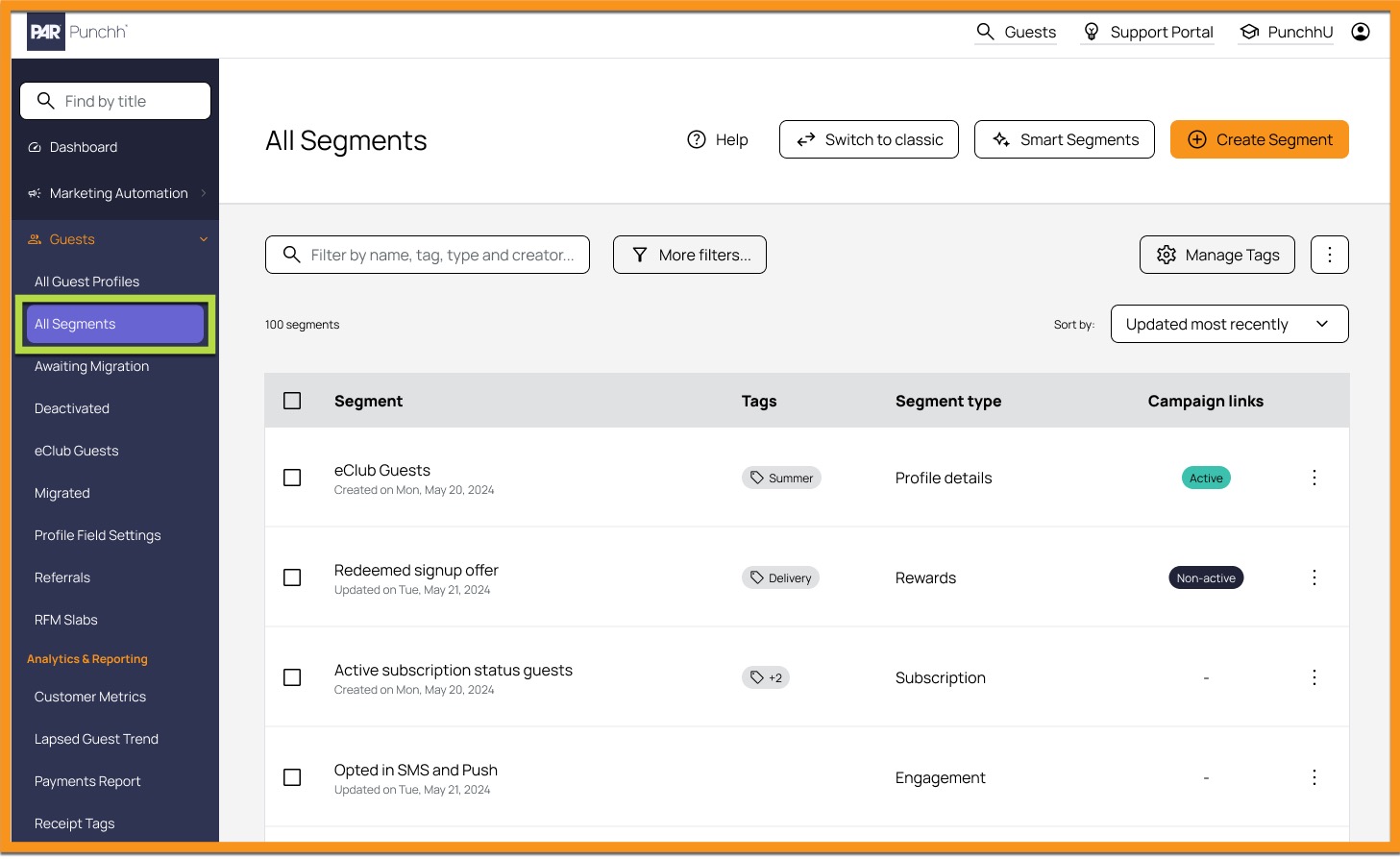1400x859 pixels.
Task: Click the Rewards segment type cell
Action: (x=925, y=577)
